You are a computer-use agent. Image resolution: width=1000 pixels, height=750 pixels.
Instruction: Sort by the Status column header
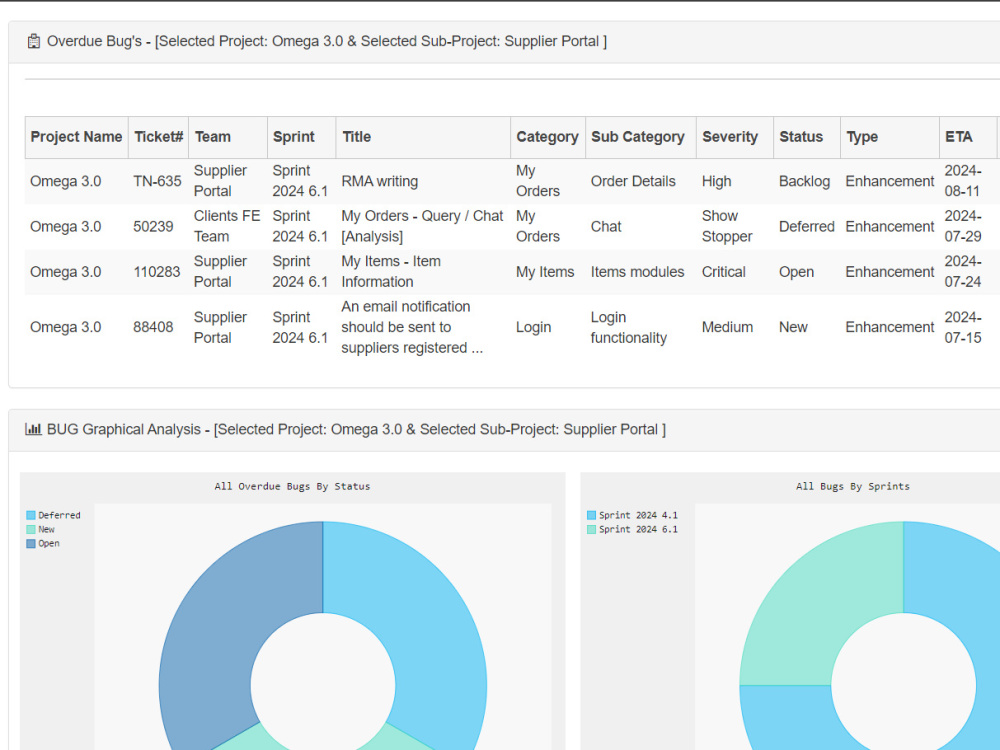coord(807,137)
